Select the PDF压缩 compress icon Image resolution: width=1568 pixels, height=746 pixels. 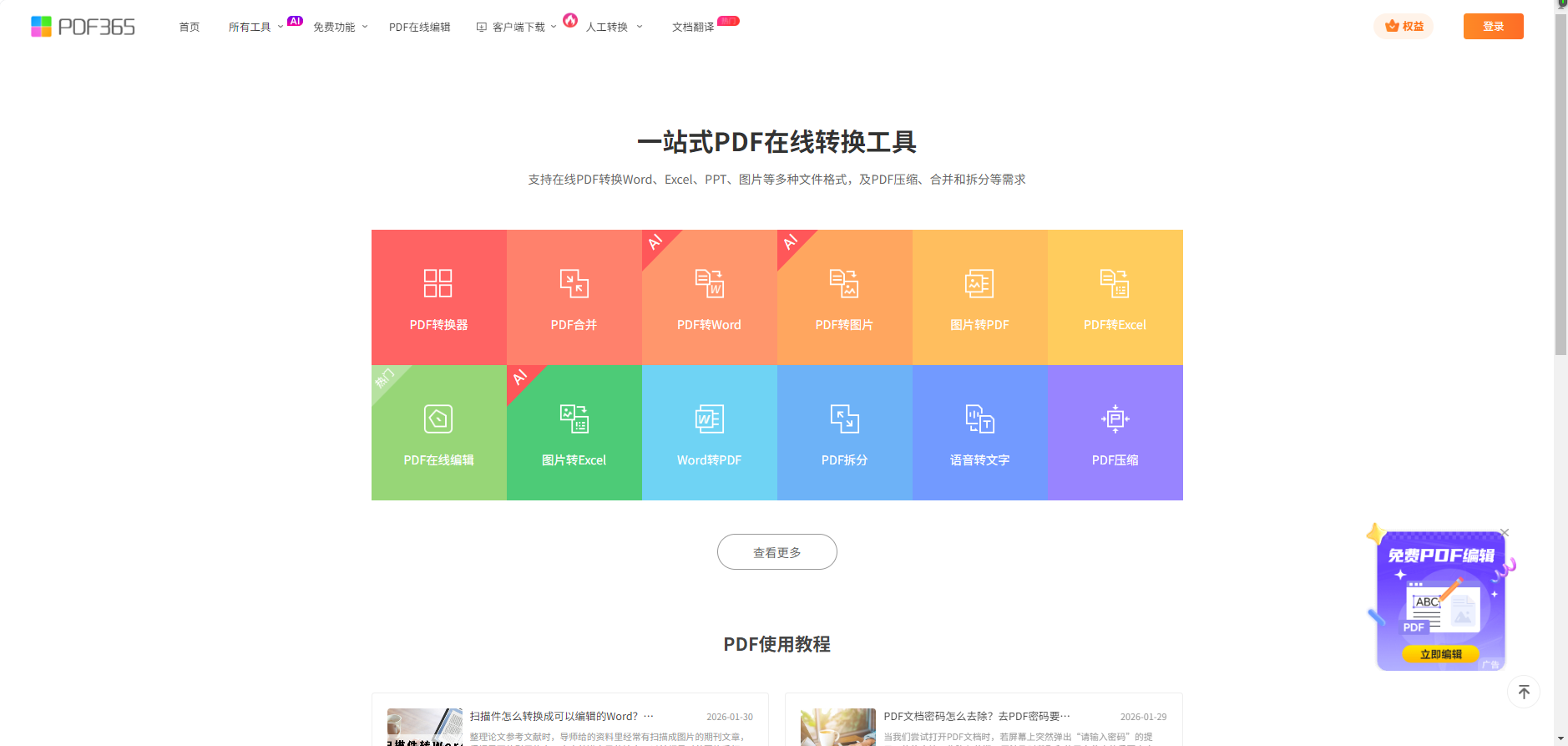tap(1115, 419)
